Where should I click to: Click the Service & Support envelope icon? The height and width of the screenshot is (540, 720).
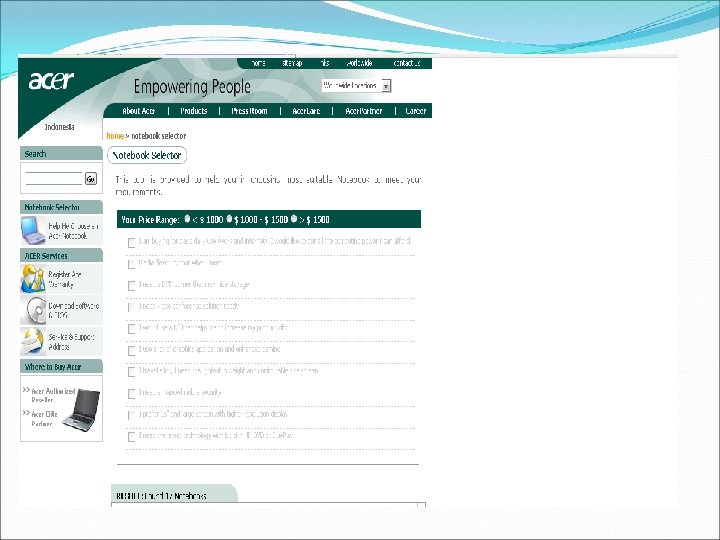click(33, 341)
